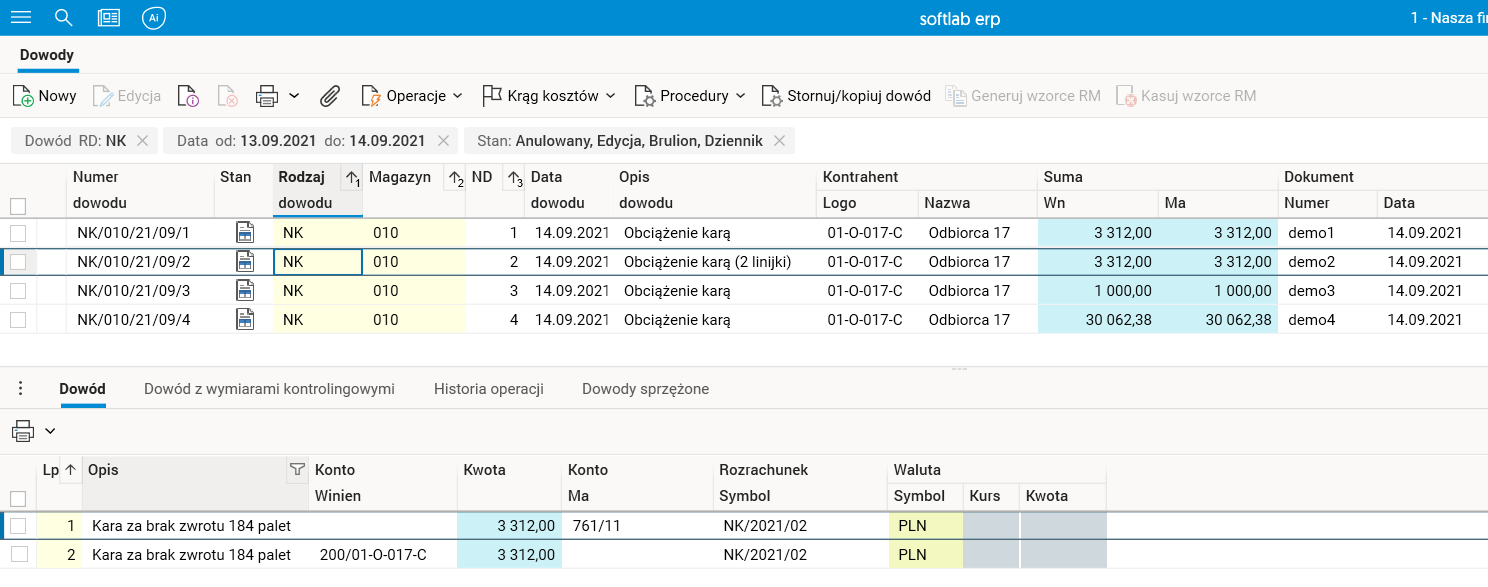The image size is (1488, 587).
Task: Open the Krąg kosztów dropdown
Action: tap(549, 96)
